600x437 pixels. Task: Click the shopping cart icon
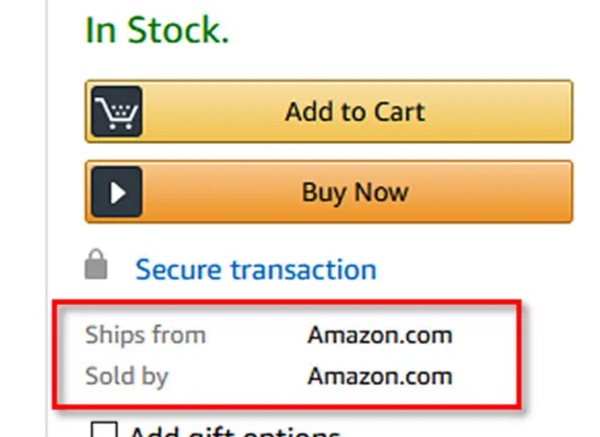tap(117, 113)
